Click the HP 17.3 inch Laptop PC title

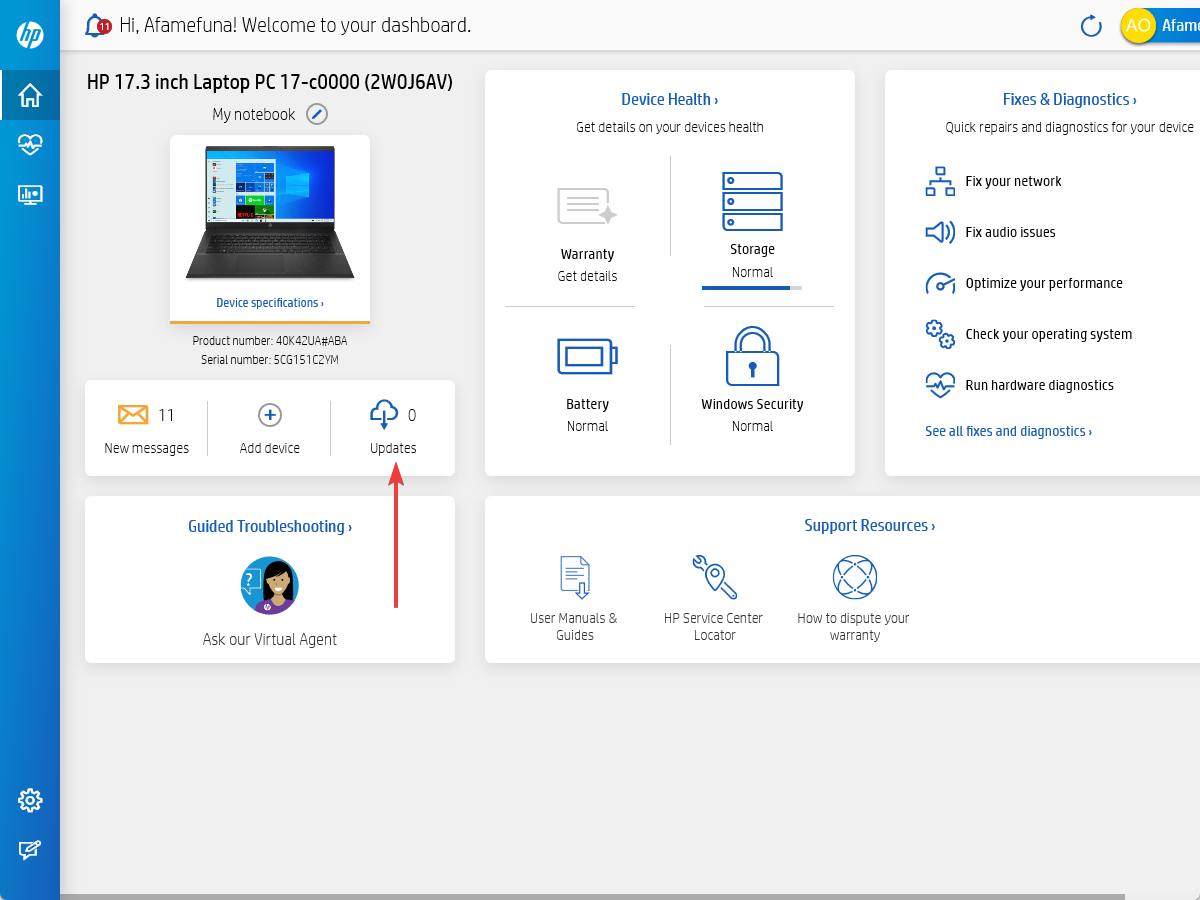pos(270,83)
